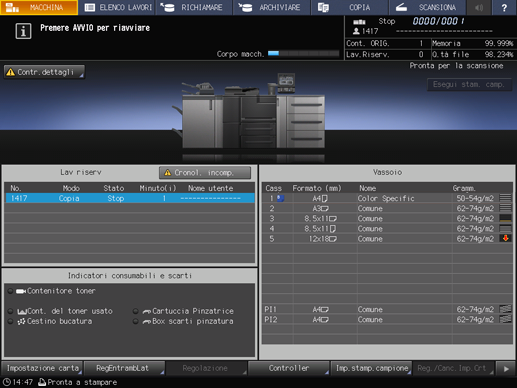Screen dimensions: 517x388
Task: Click Cestino bucatura indicator light
Action: (10, 321)
